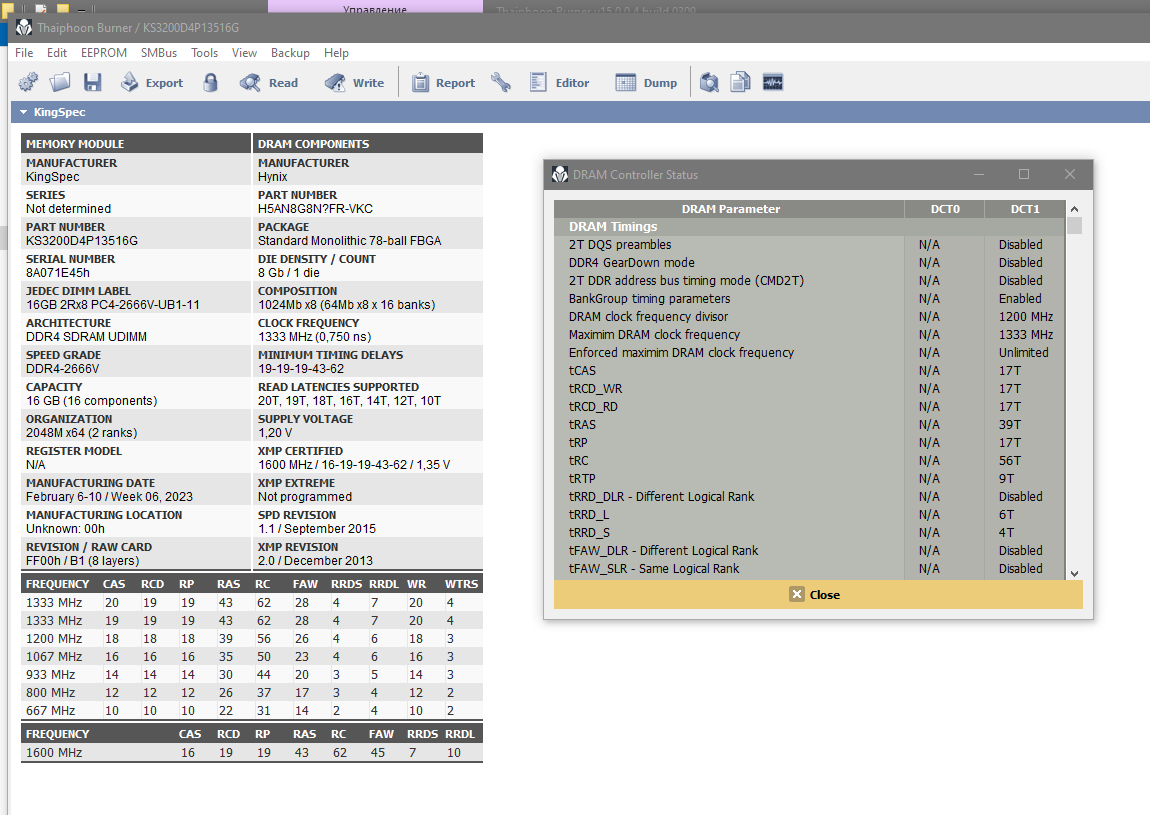Click speed grade DDR4-2666V value

[62, 369]
